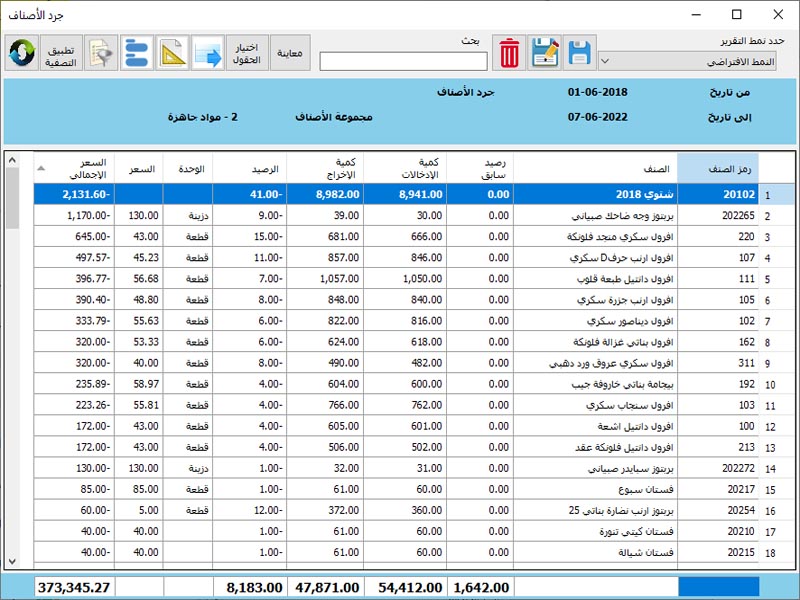Viewport: 800px width, 600px height.
Task: Click total price cell '497.57-'
Action: click(74, 258)
